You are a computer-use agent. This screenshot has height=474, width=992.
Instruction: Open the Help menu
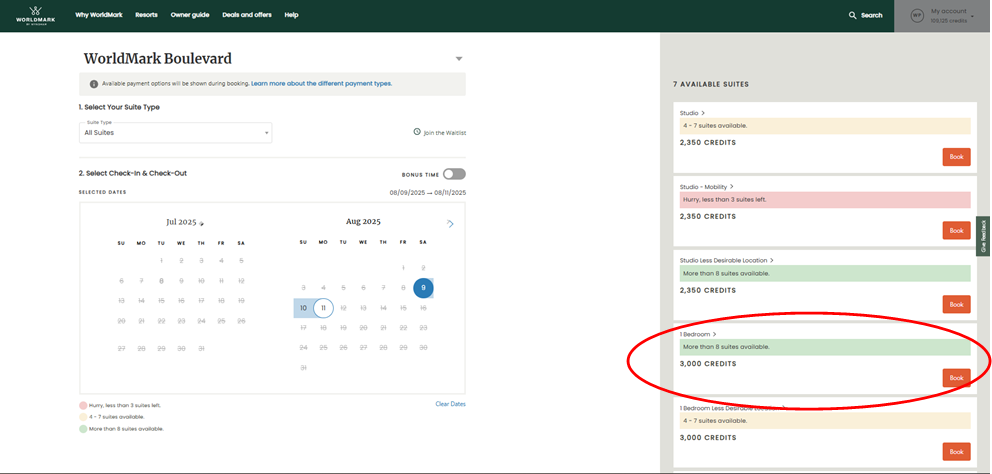pyautogui.click(x=291, y=15)
